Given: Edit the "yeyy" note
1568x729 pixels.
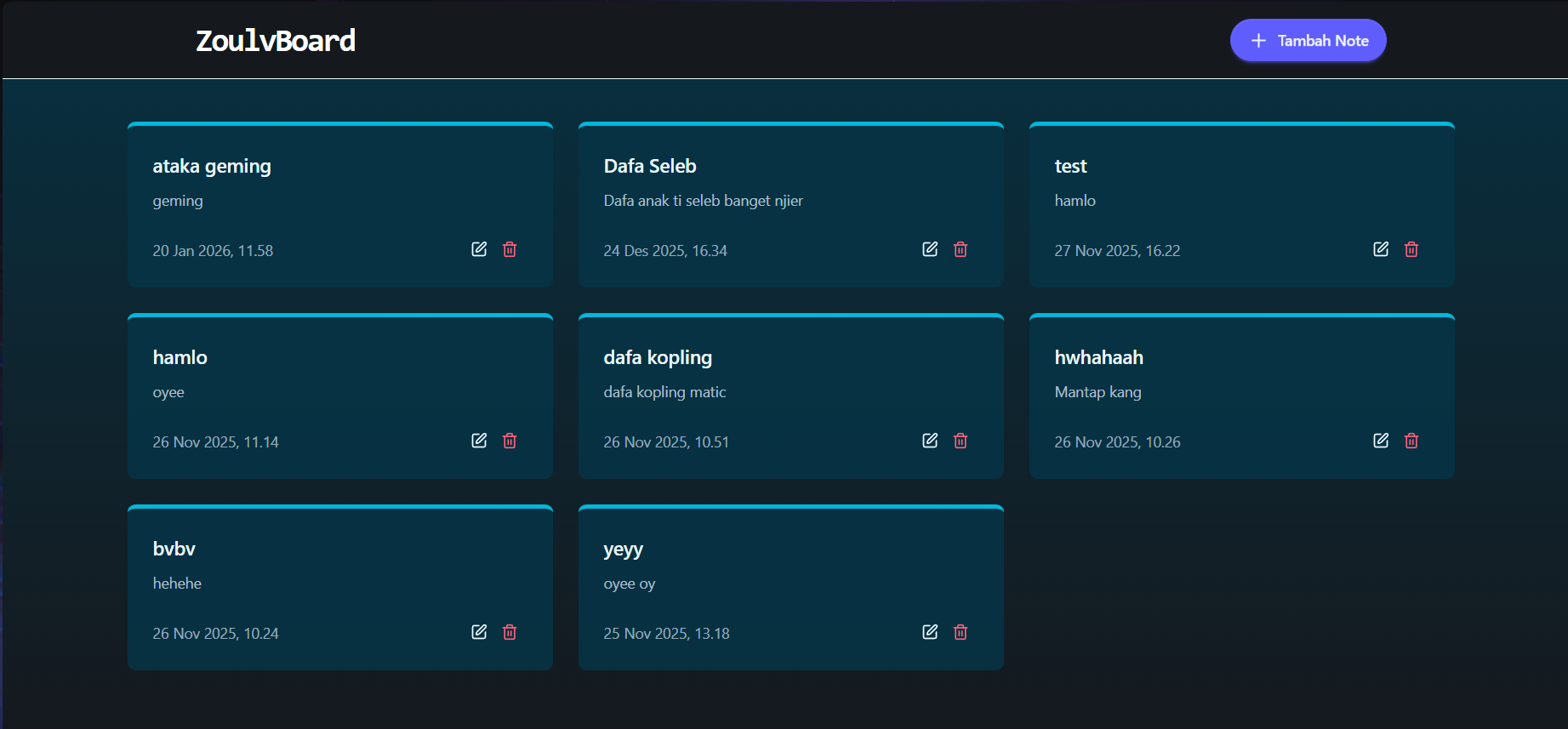Looking at the screenshot, I should click(x=930, y=632).
